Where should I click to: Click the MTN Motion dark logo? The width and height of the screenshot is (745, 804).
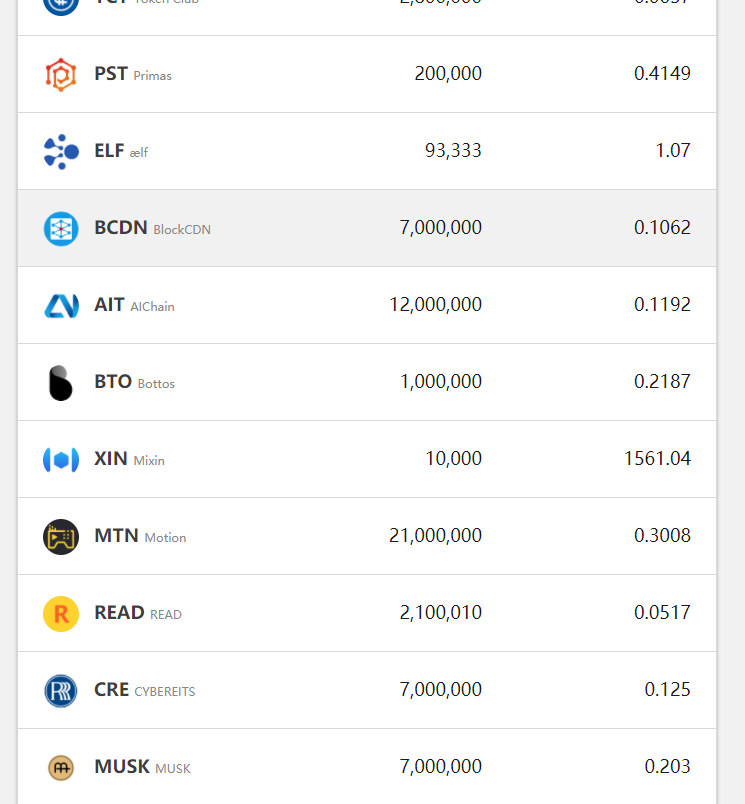point(61,537)
